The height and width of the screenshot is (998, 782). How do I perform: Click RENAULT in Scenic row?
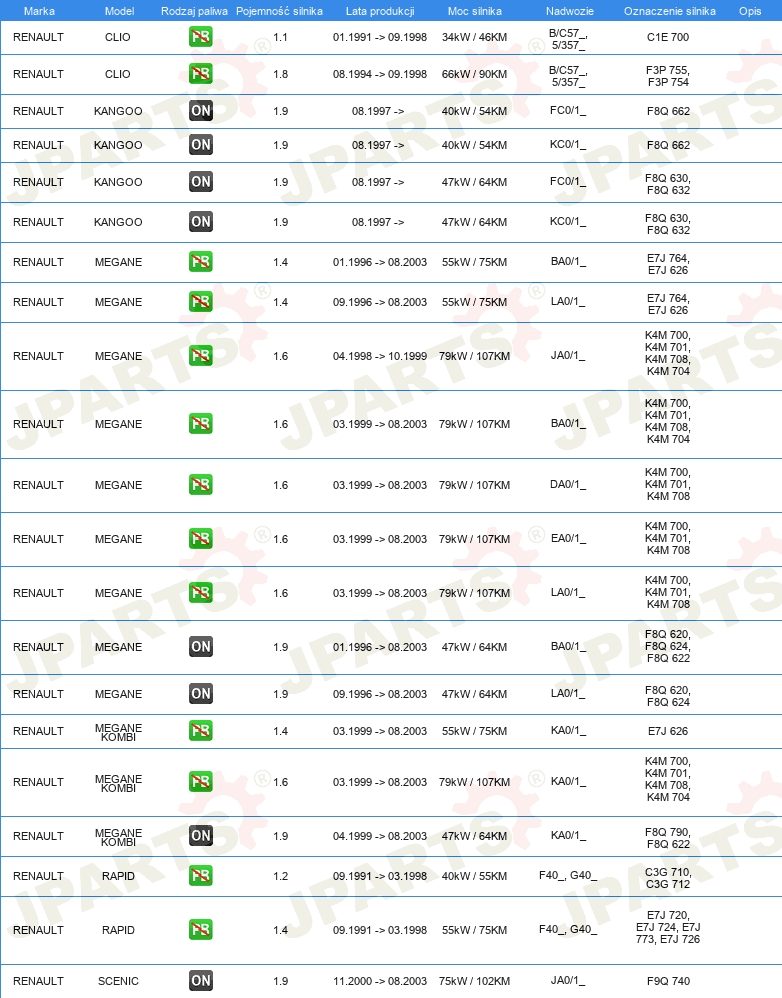click(x=38, y=981)
